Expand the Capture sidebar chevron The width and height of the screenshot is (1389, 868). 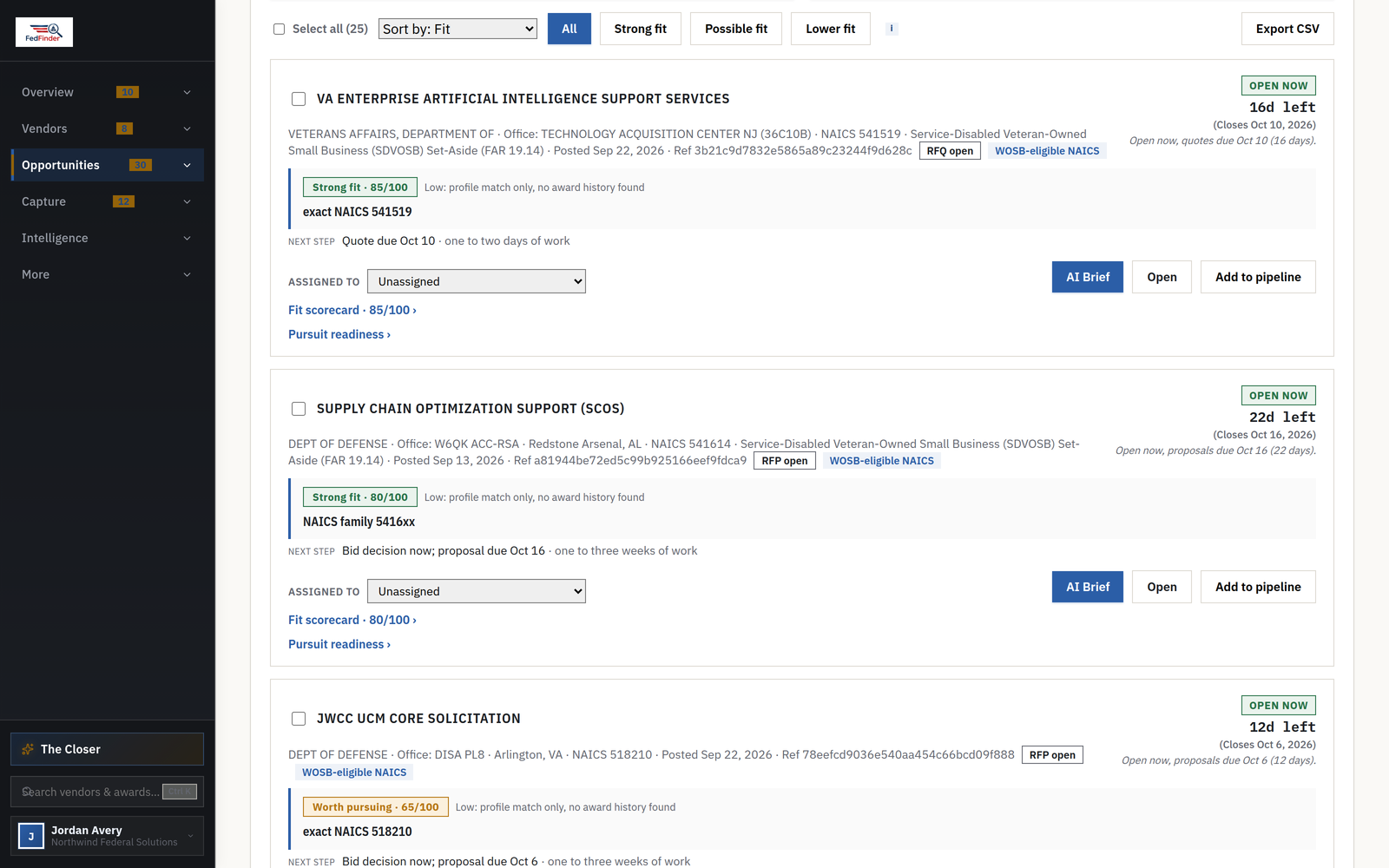point(187,201)
